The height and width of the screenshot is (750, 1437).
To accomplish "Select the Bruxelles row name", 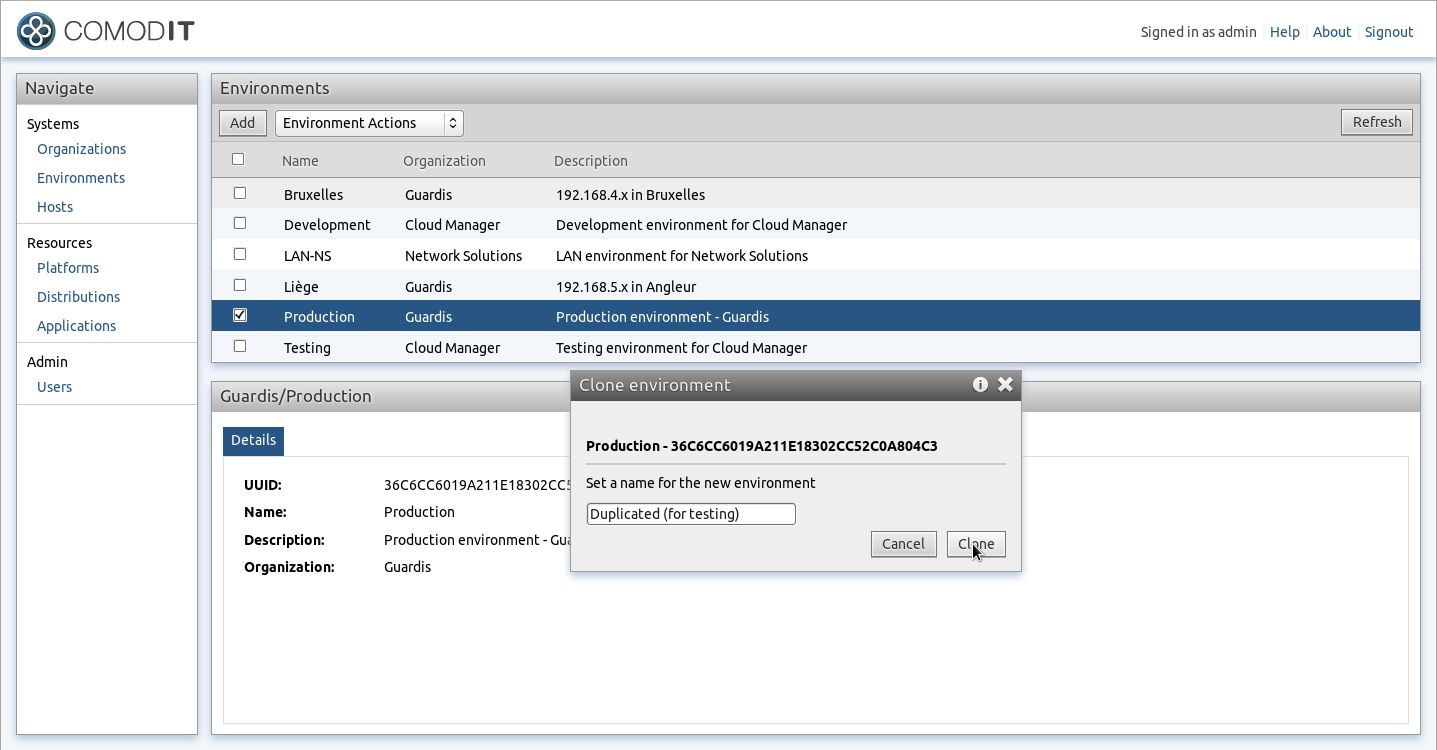I will click(x=313, y=195).
